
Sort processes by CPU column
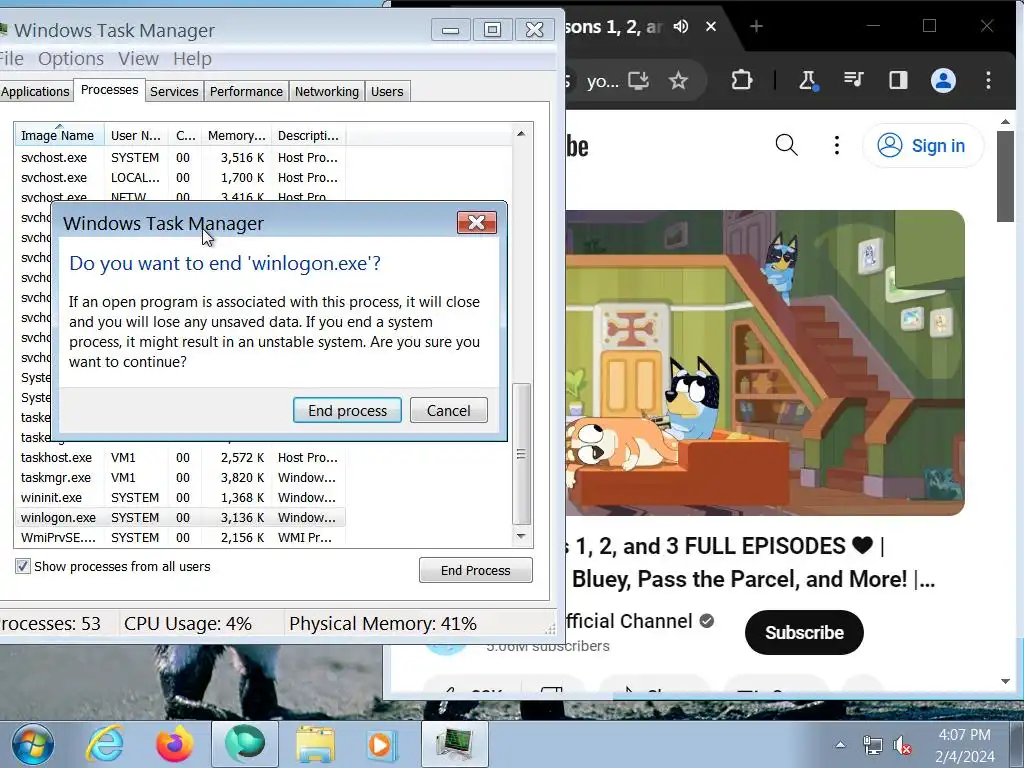click(185, 135)
